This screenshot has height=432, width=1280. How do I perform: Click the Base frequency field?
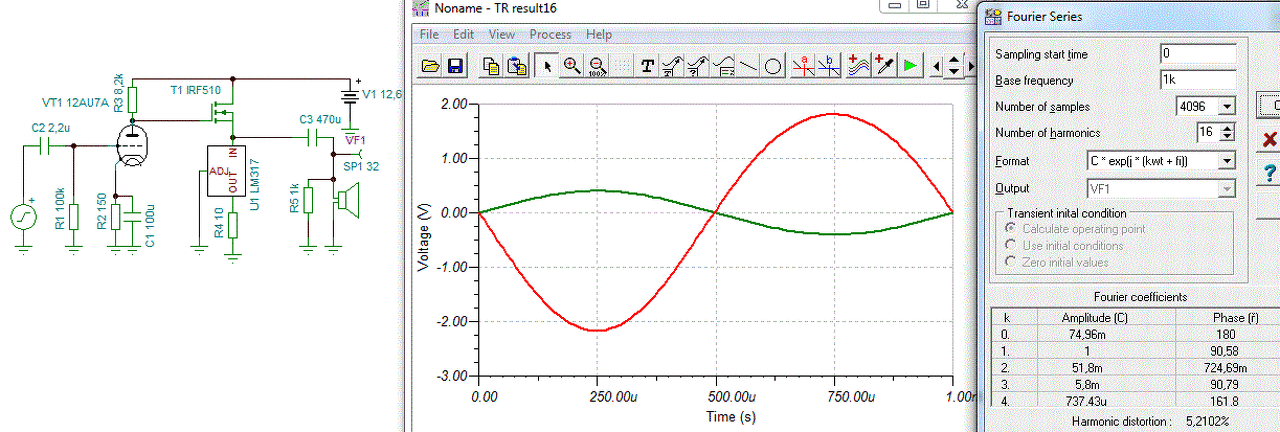pyautogui.click(x=1198, y=80)
